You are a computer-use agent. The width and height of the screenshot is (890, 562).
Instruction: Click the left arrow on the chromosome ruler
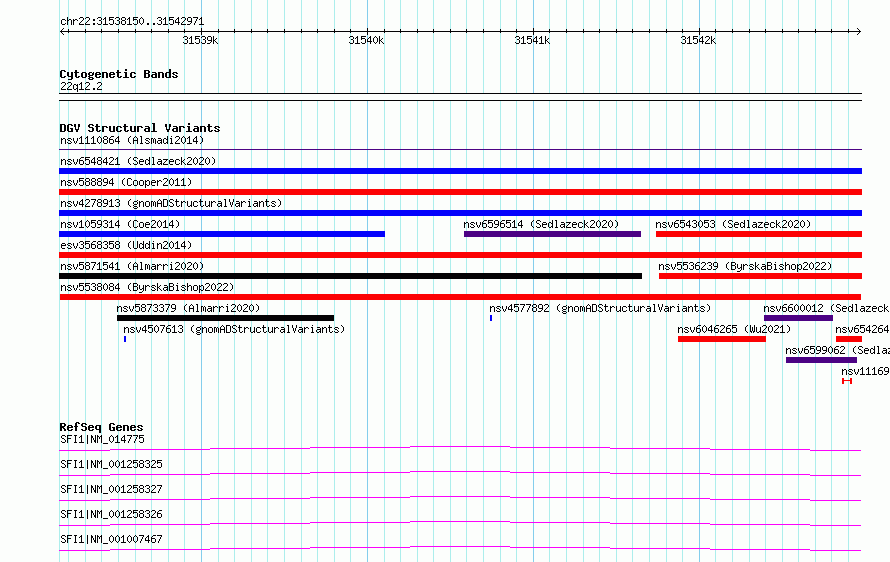click(62, 32)
